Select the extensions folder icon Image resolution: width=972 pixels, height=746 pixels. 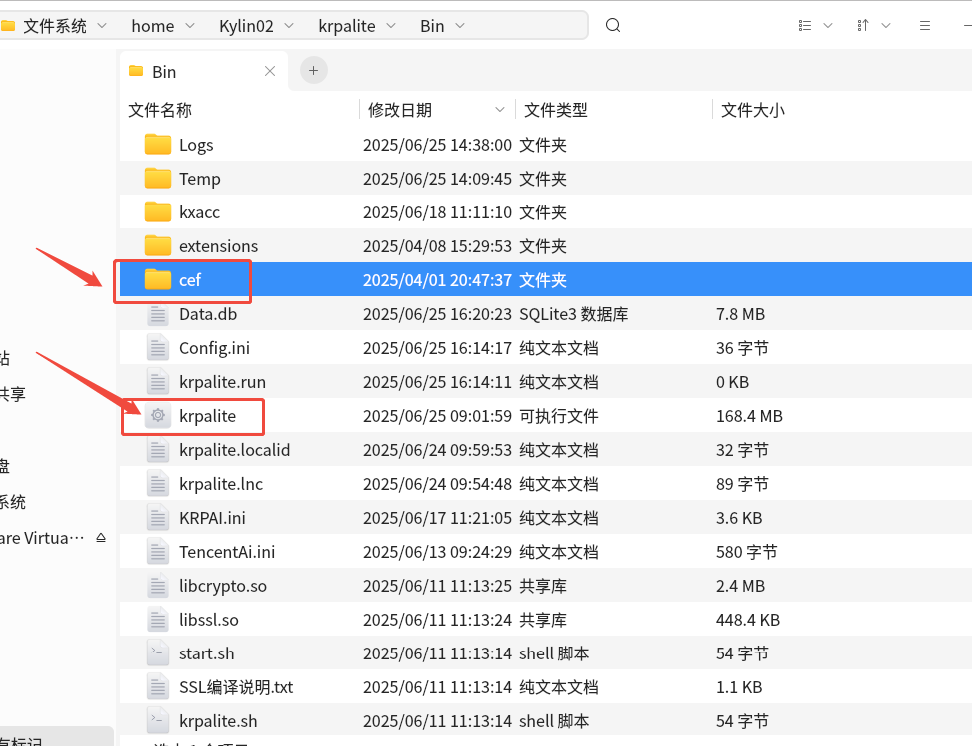pos(157,246)
